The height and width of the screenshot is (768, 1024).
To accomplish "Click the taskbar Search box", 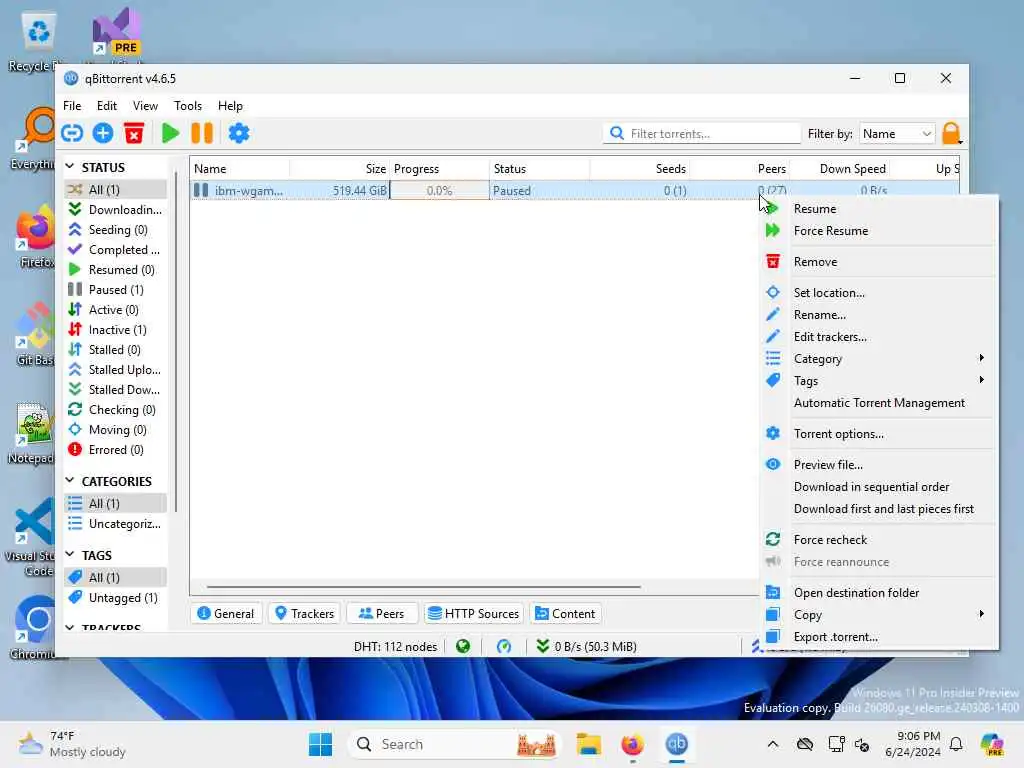I will point(455,744).
